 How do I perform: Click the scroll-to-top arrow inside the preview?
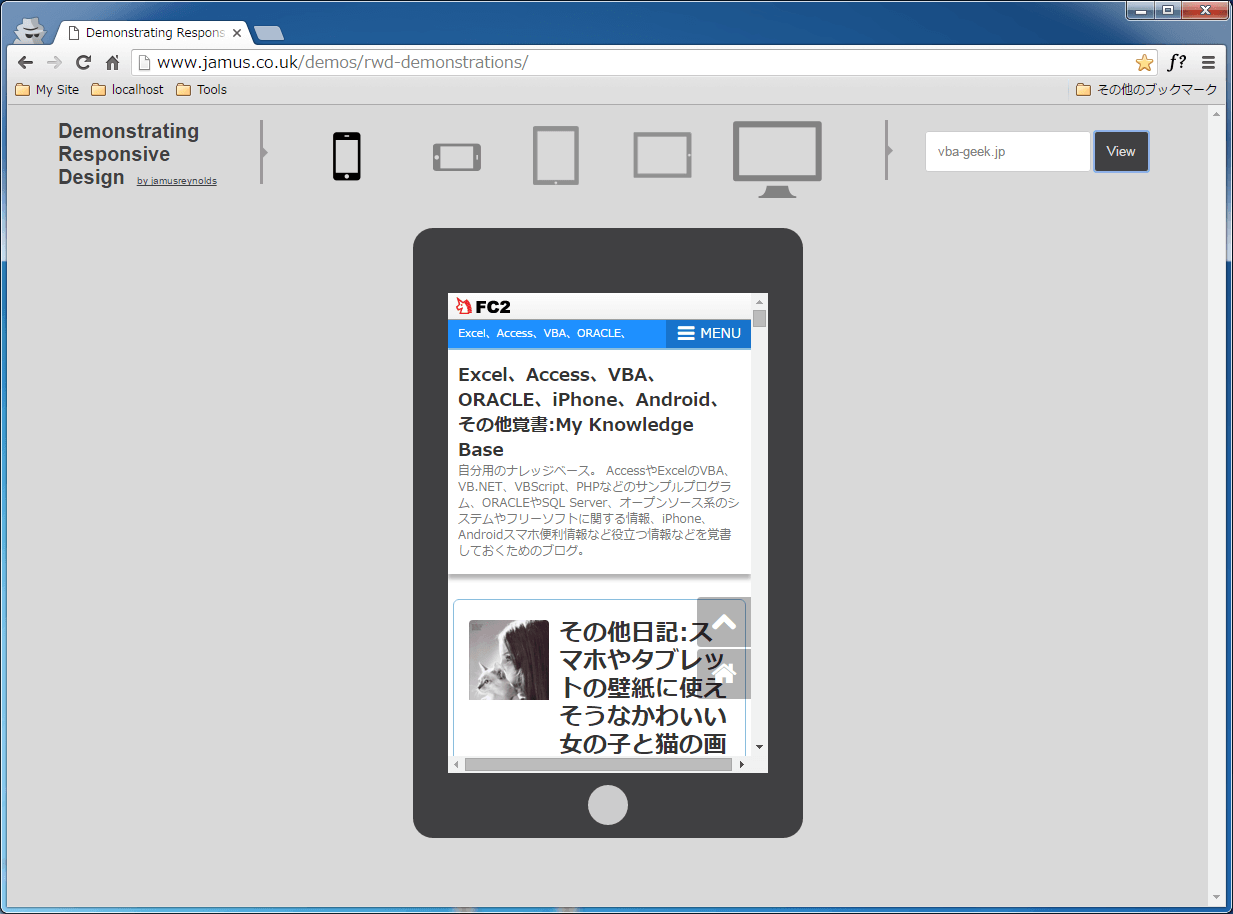722,622
